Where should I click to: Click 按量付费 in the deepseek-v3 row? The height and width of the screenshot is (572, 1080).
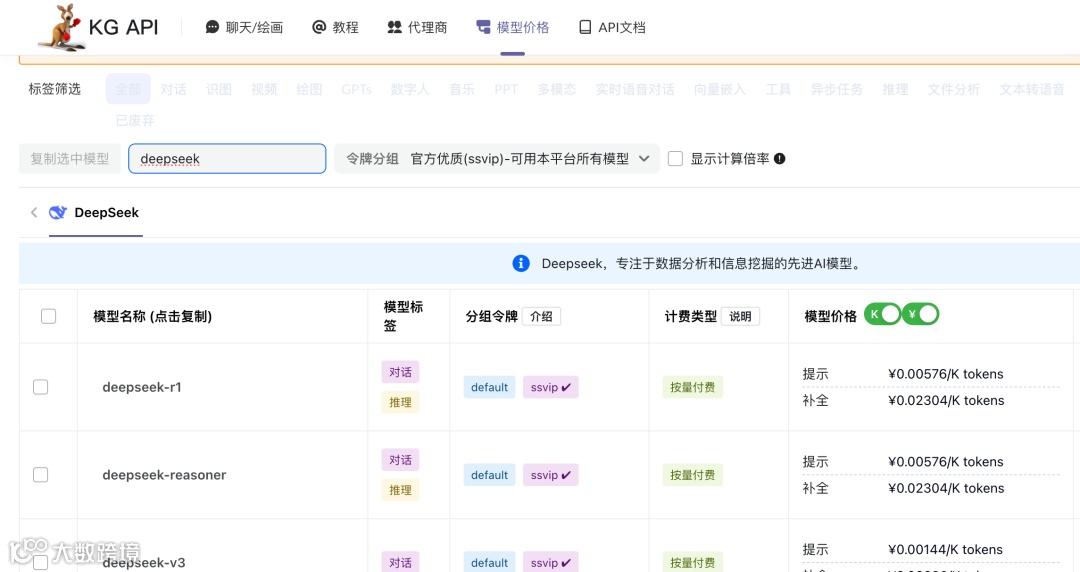tap(692, 562)
